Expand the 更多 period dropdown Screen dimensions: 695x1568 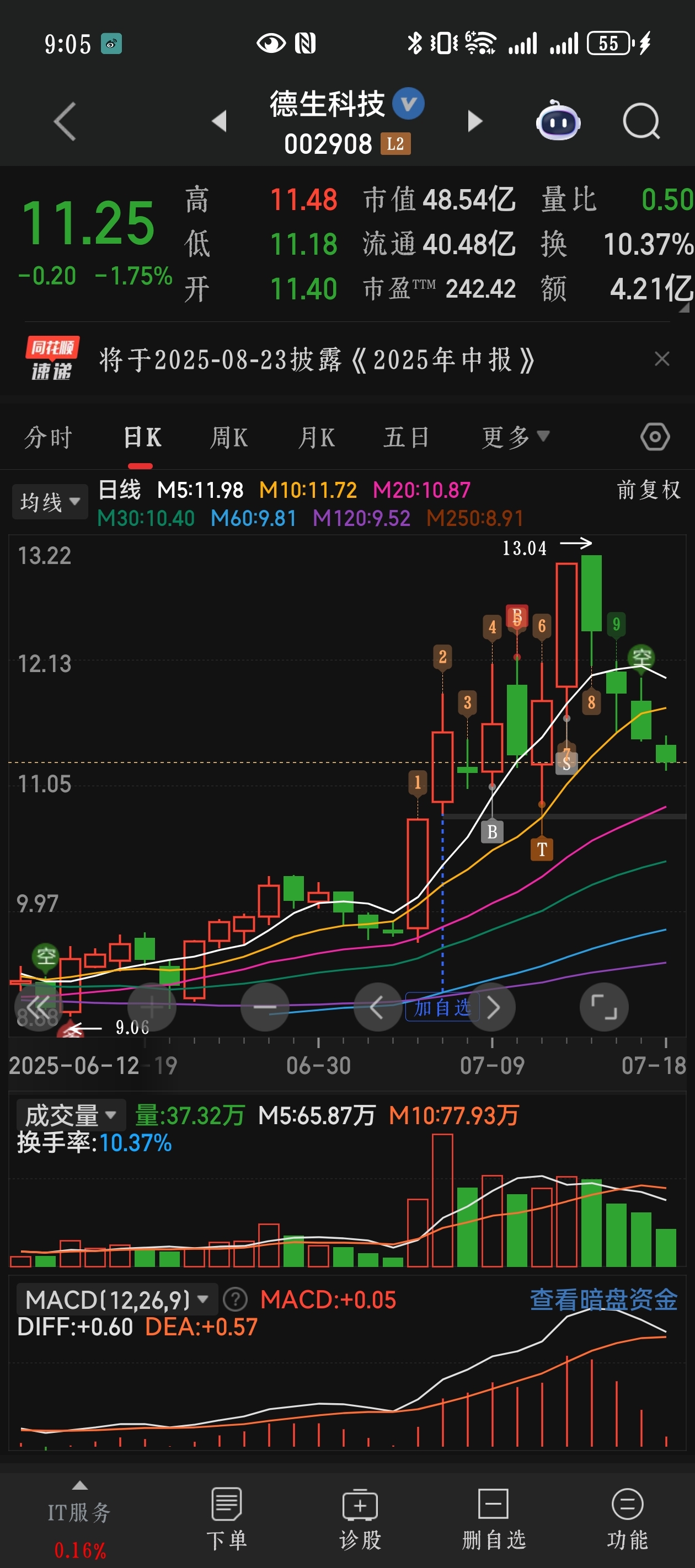515,437
